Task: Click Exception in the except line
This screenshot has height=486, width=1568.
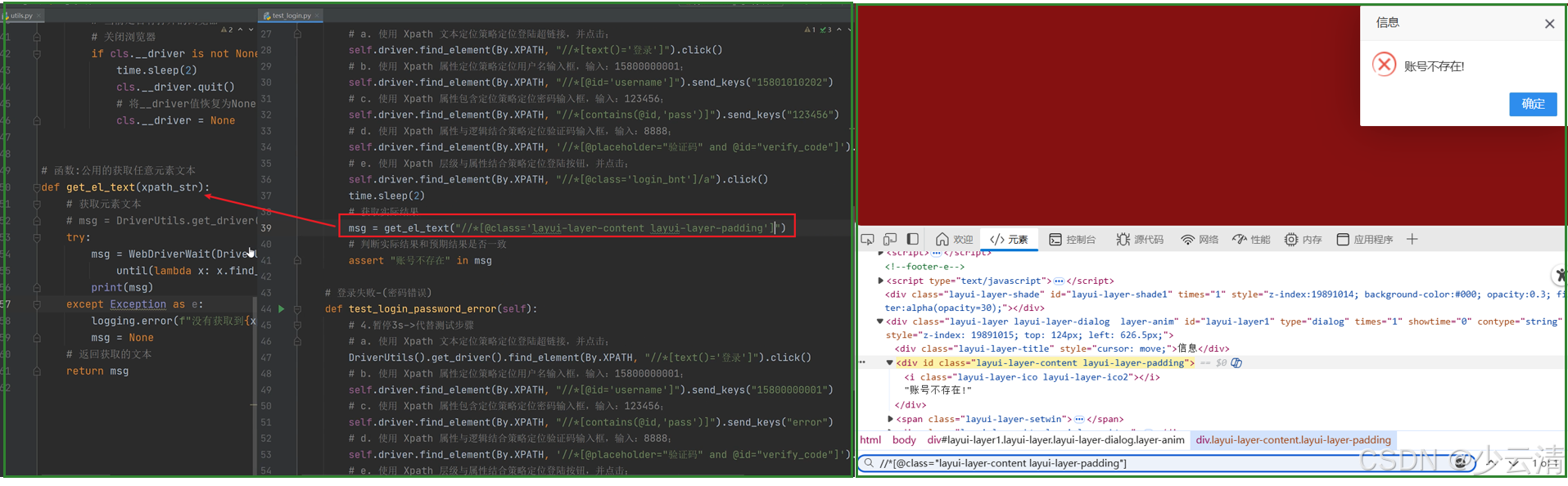Action: (138, 304)
